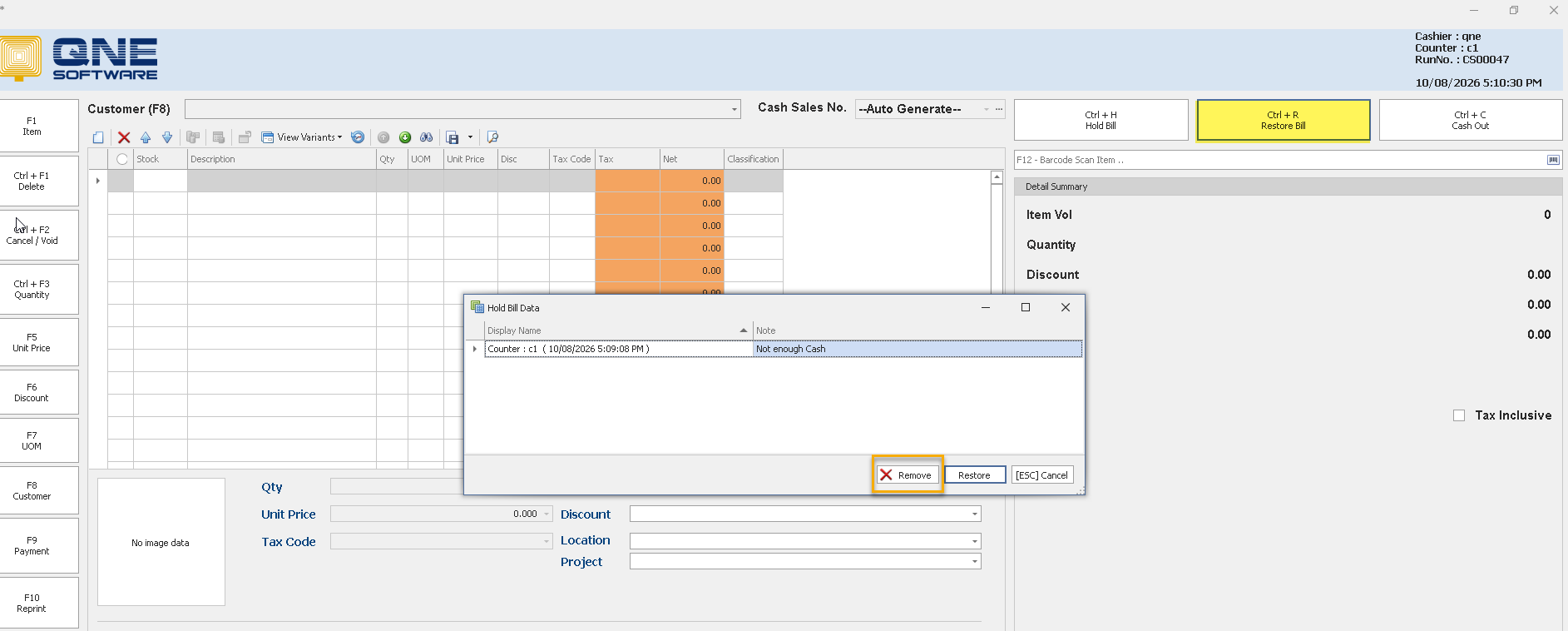Click the F7 UOM button

point(38,440)
